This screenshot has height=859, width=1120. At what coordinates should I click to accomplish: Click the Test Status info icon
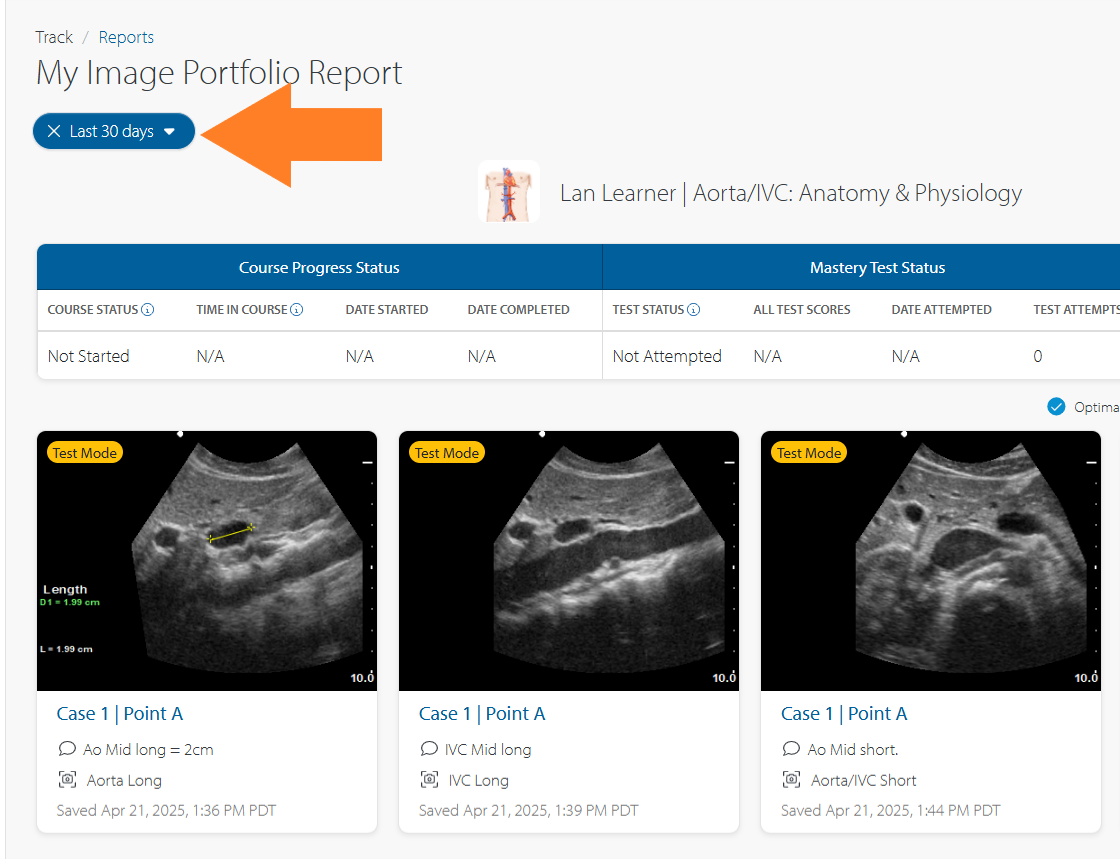click(x=694, y=310)
